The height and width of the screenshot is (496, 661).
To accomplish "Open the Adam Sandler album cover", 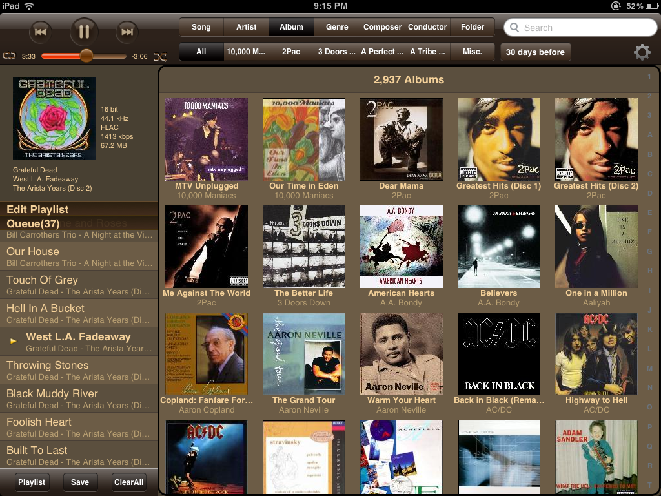I will 596,457.
